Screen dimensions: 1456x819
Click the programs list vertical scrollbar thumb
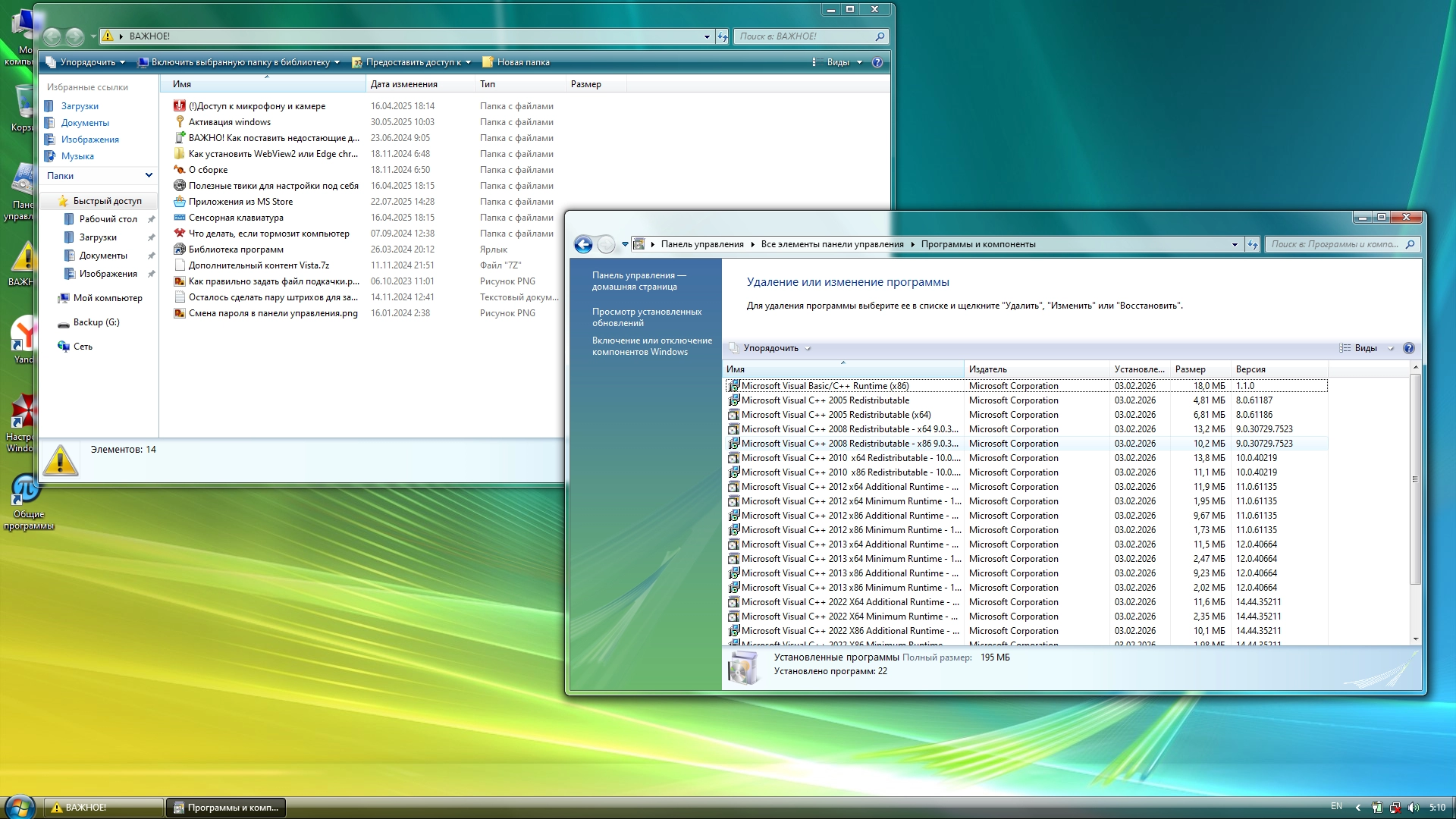pyautogui.click(x=1414, y=479)
